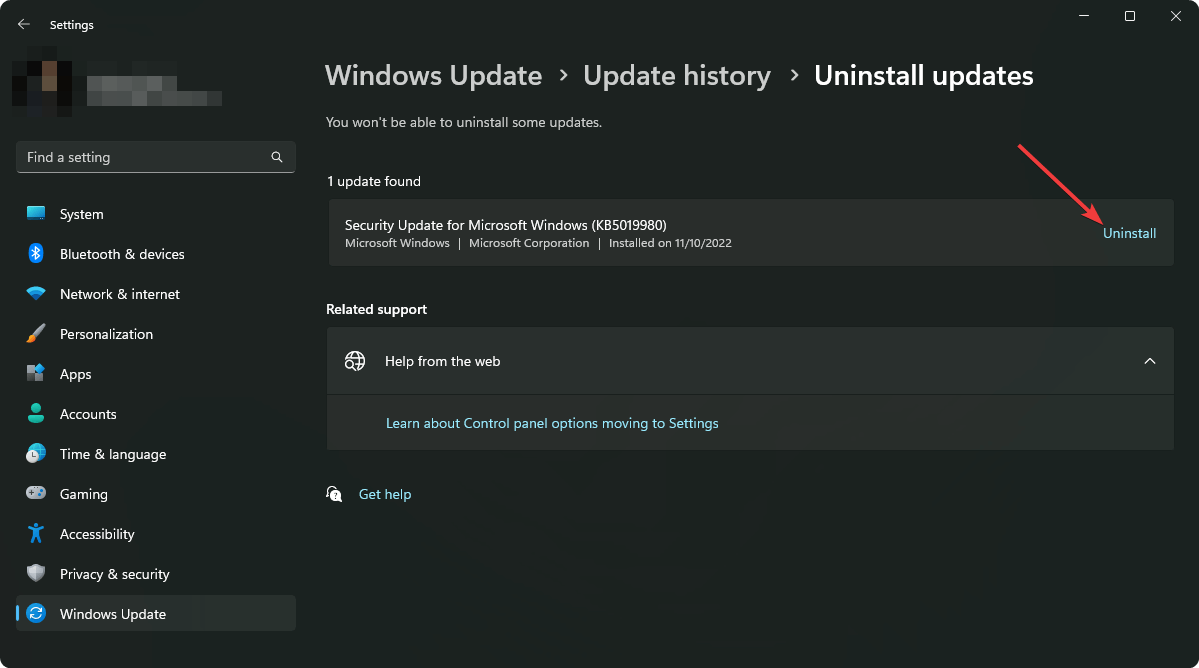The width and height of the screenshot is (1199, 668).
Task: Go to Gaming settings
Action: tap(155, 494)
